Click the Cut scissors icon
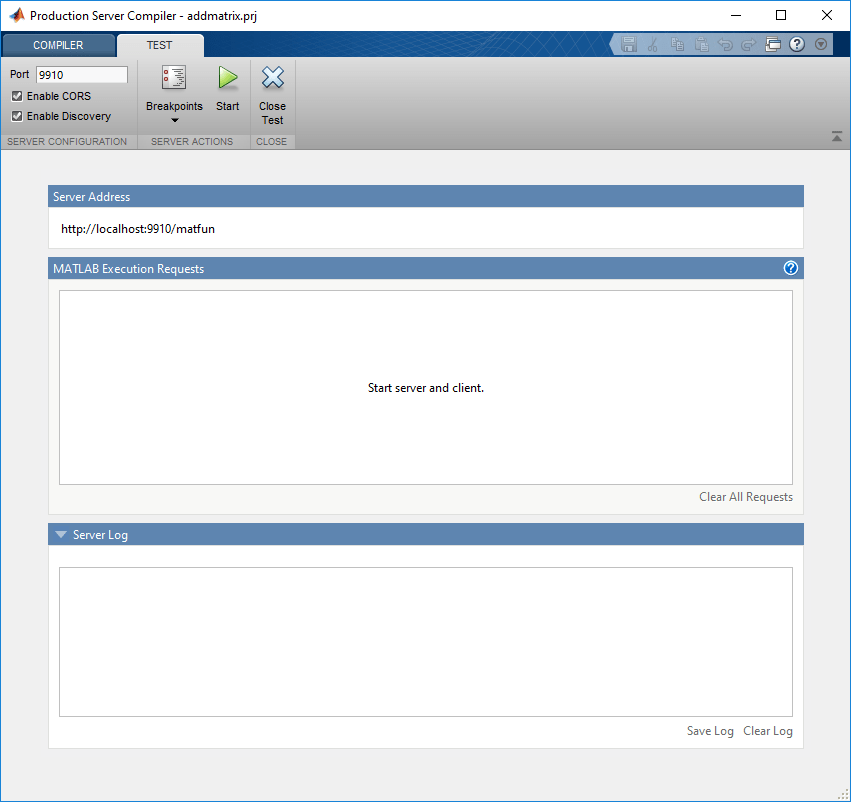Image resolution: width=851 pixels, height=802 pixels. pyautogui.click(x=652, y=44)
